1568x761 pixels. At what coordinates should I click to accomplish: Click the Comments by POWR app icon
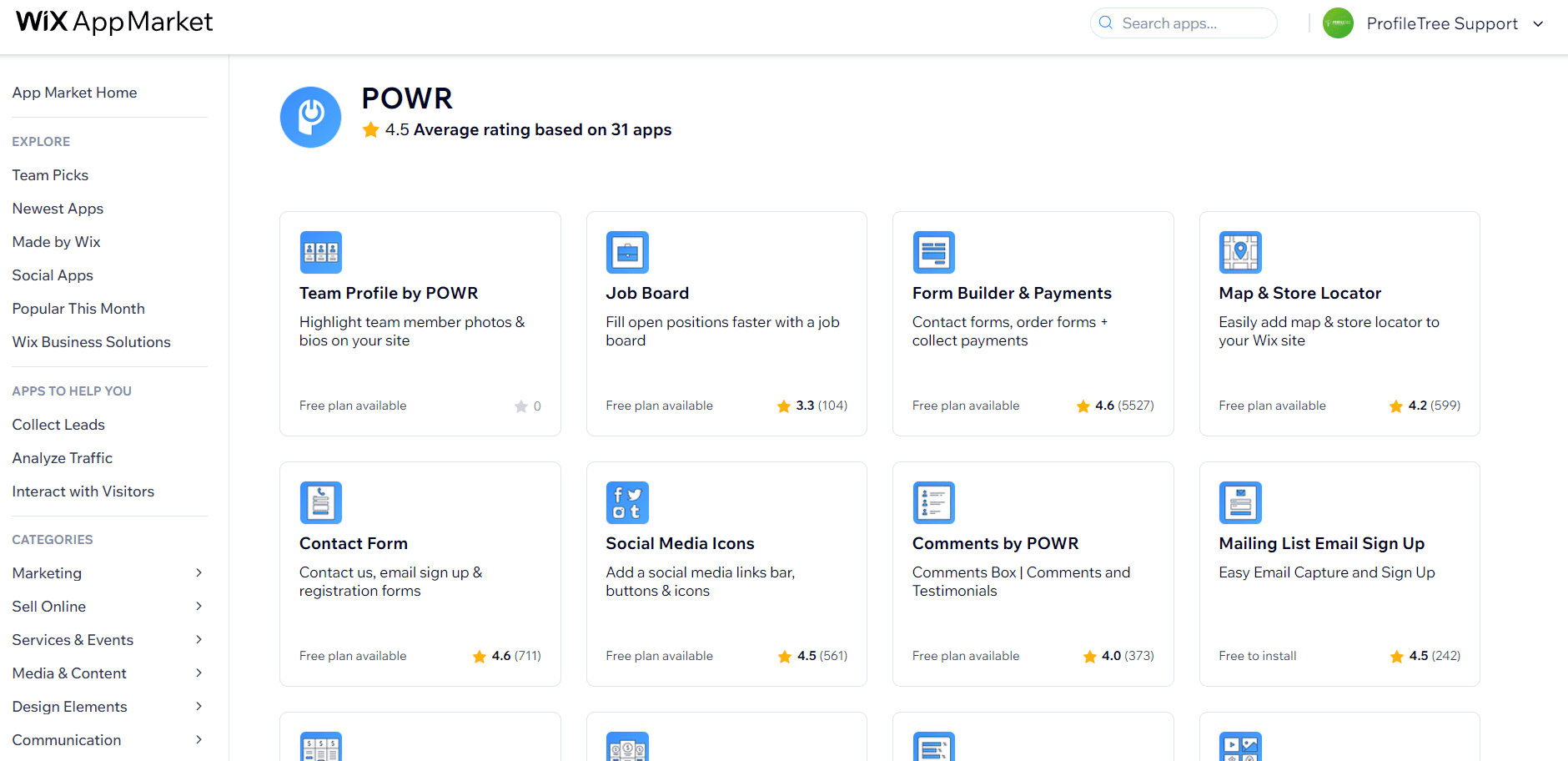pos(934,502)
